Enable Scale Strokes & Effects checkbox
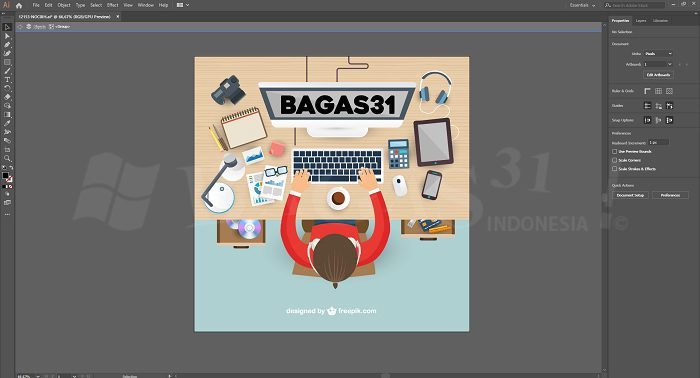 tap(615, 169)
